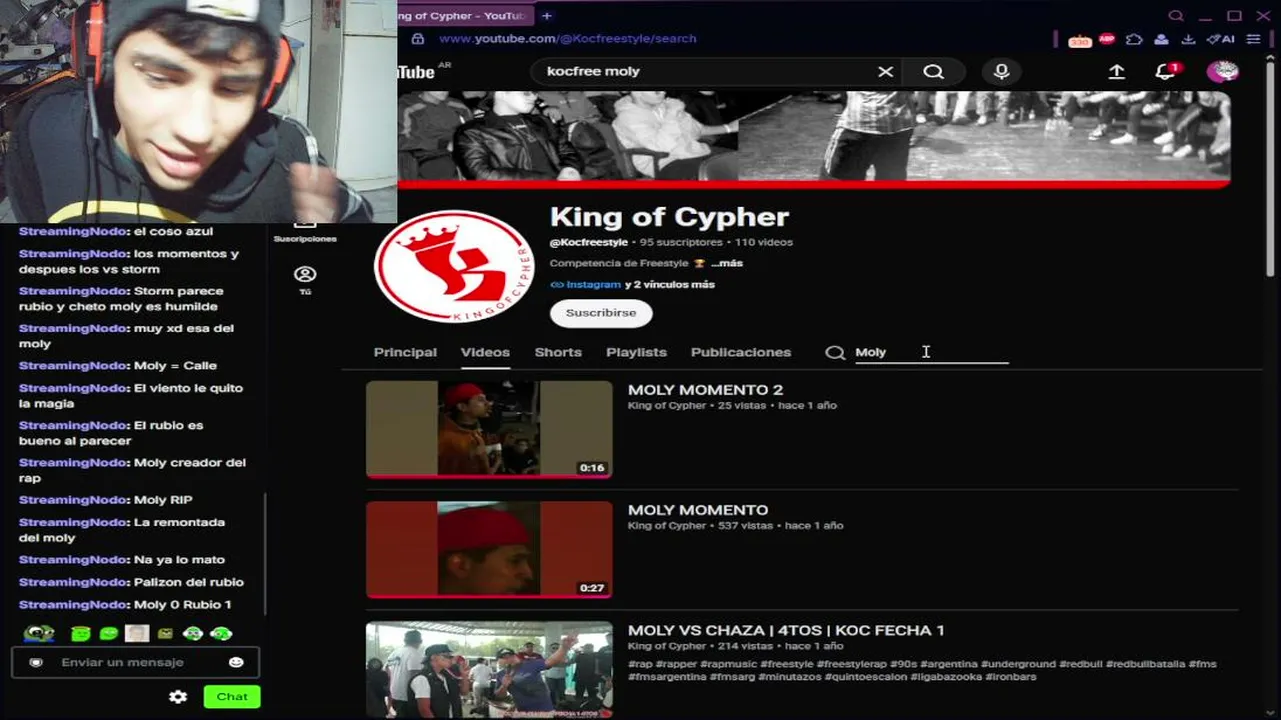Image resolution: width=1281 pixels, height=720 pixels.
Task: Pick the pepe frog emote with blue base
Action: [39, 633]
